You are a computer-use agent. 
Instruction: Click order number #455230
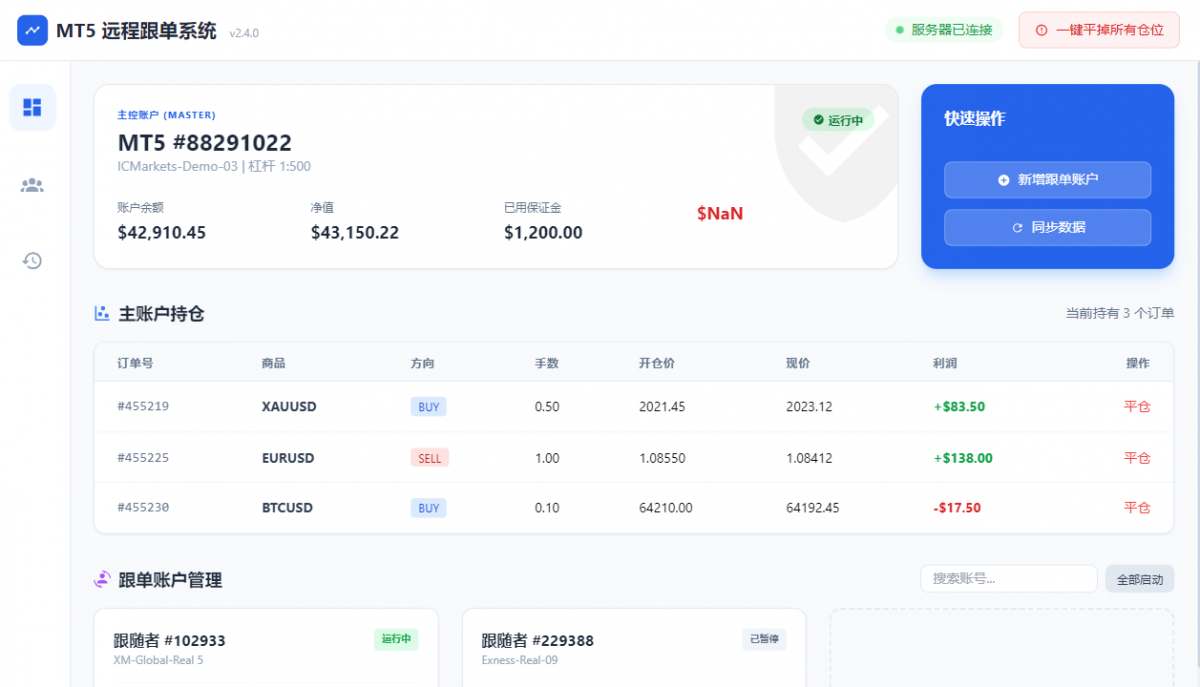145,508
